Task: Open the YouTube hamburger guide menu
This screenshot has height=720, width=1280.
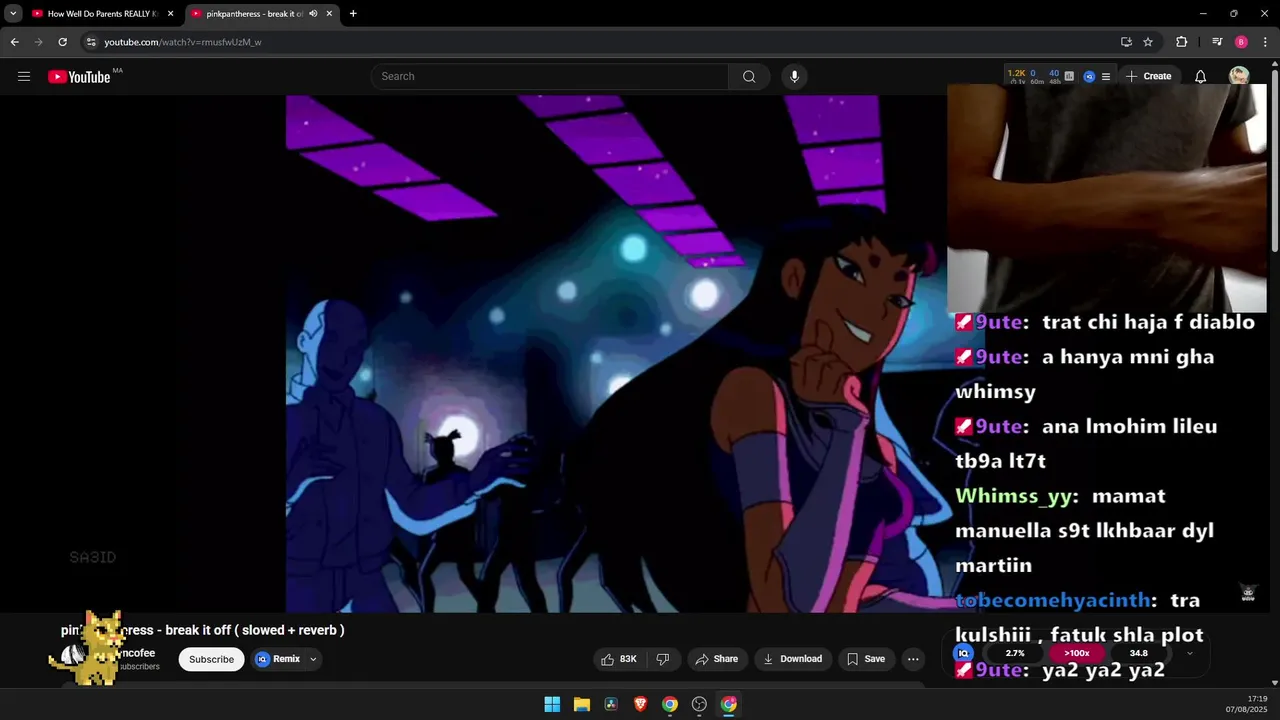Action: tap(24, 76)
